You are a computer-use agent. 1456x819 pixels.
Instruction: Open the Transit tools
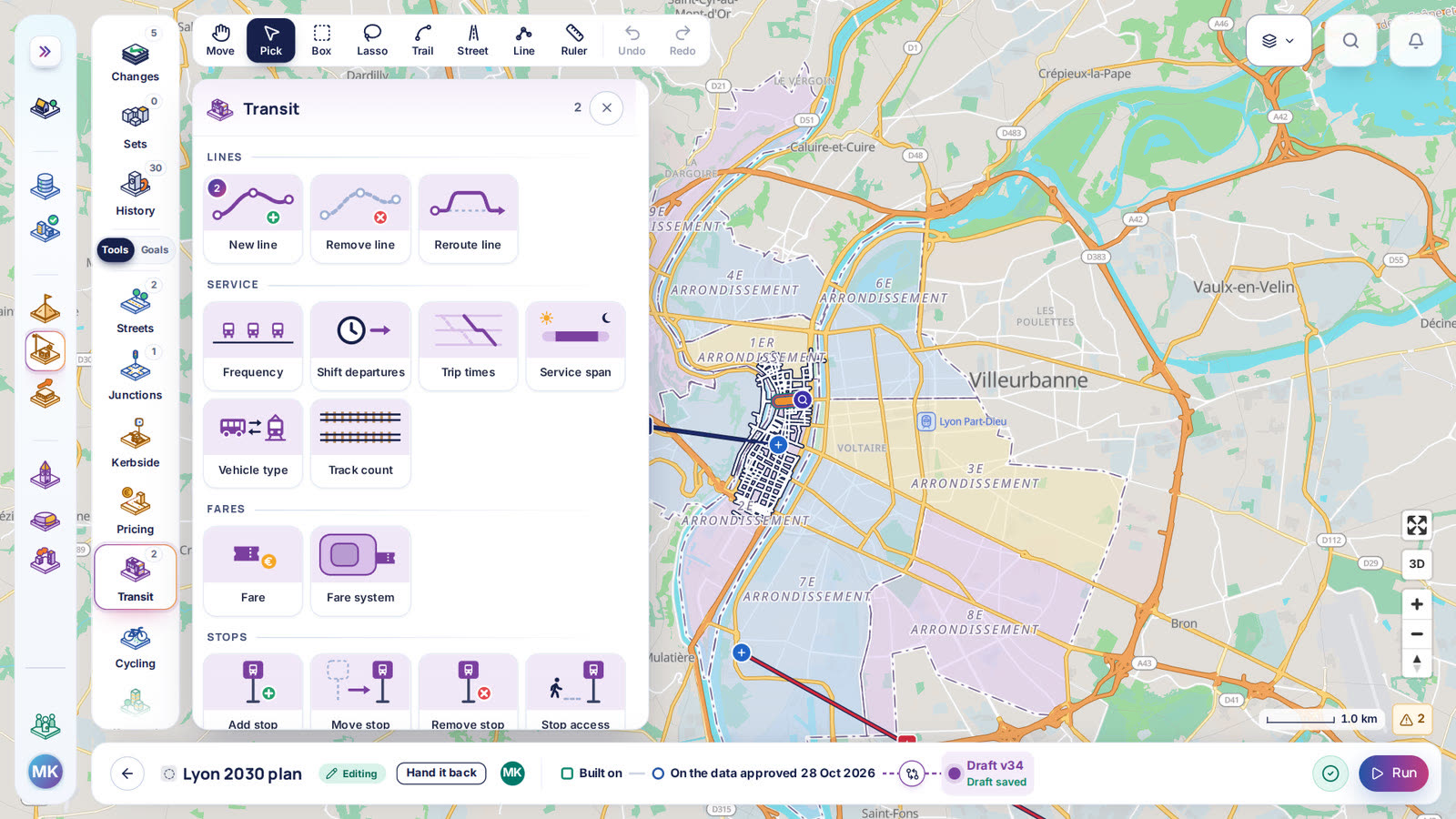point(136,577)
